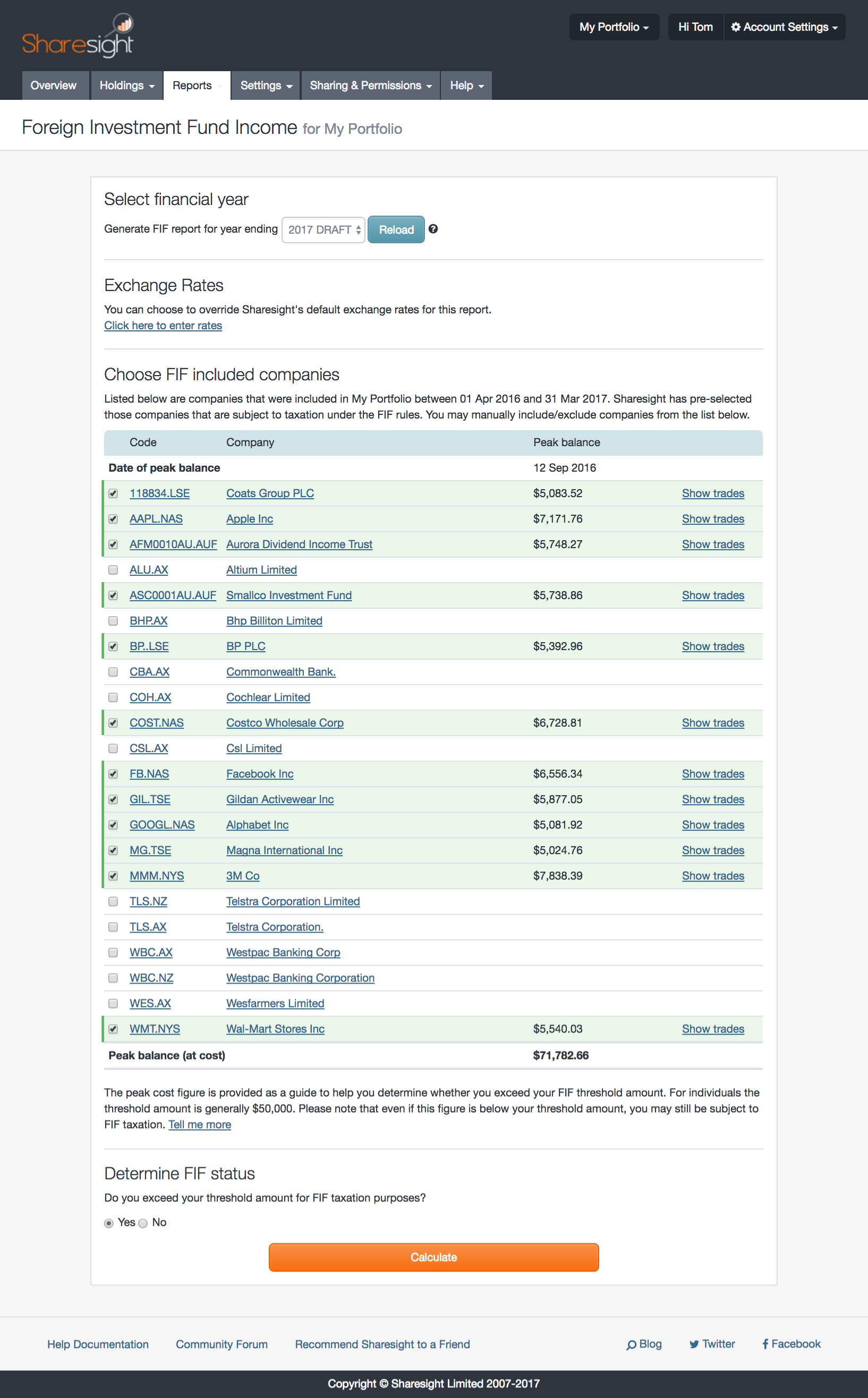
Task: Open the My Portfolio dropdown
Action: click(x=614, y=27)
